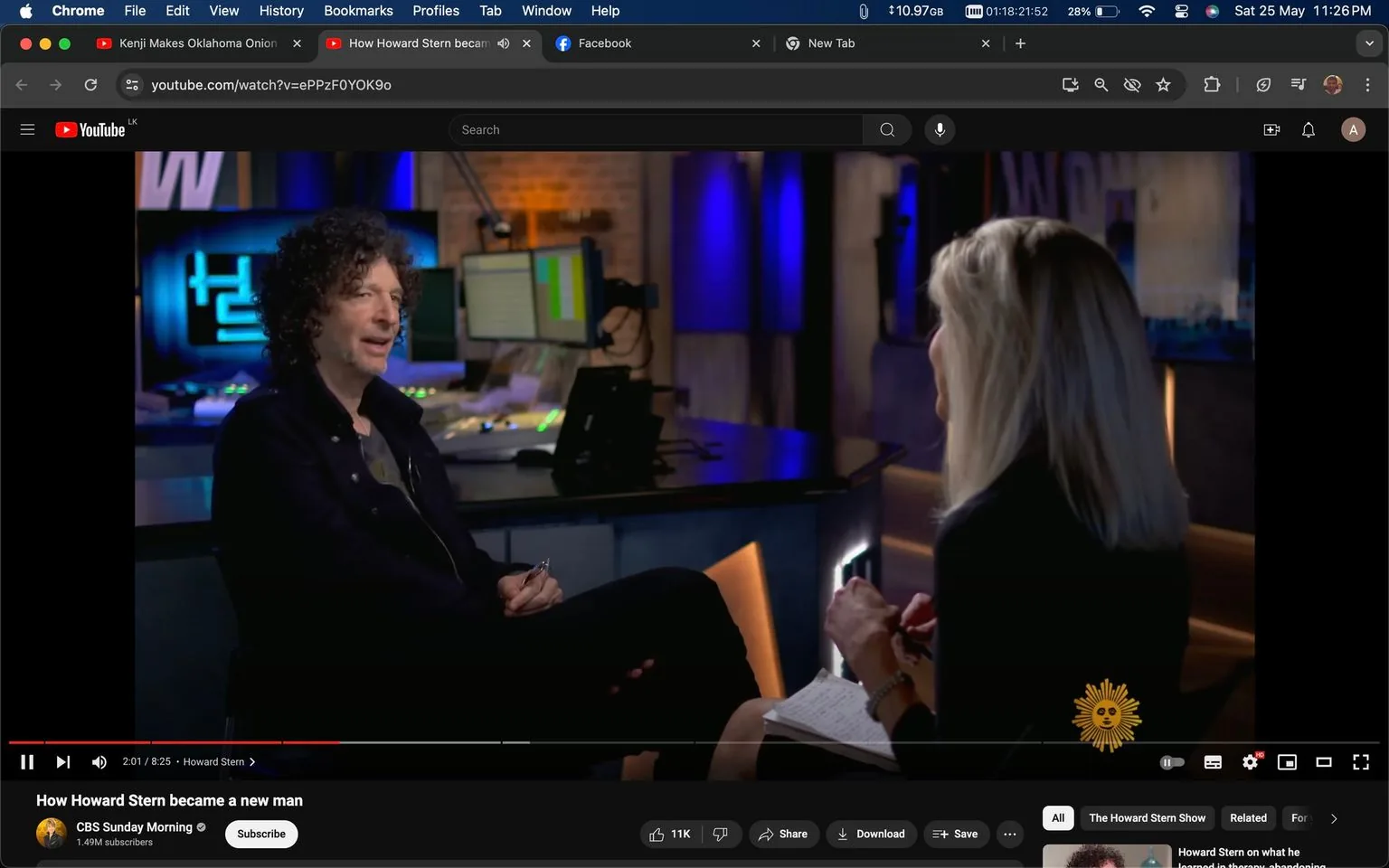Image resolution: width=1389 pixels, height=868 pixels.
Task: Open the Bookmarks menu in the menu bar
Action: 358,10
